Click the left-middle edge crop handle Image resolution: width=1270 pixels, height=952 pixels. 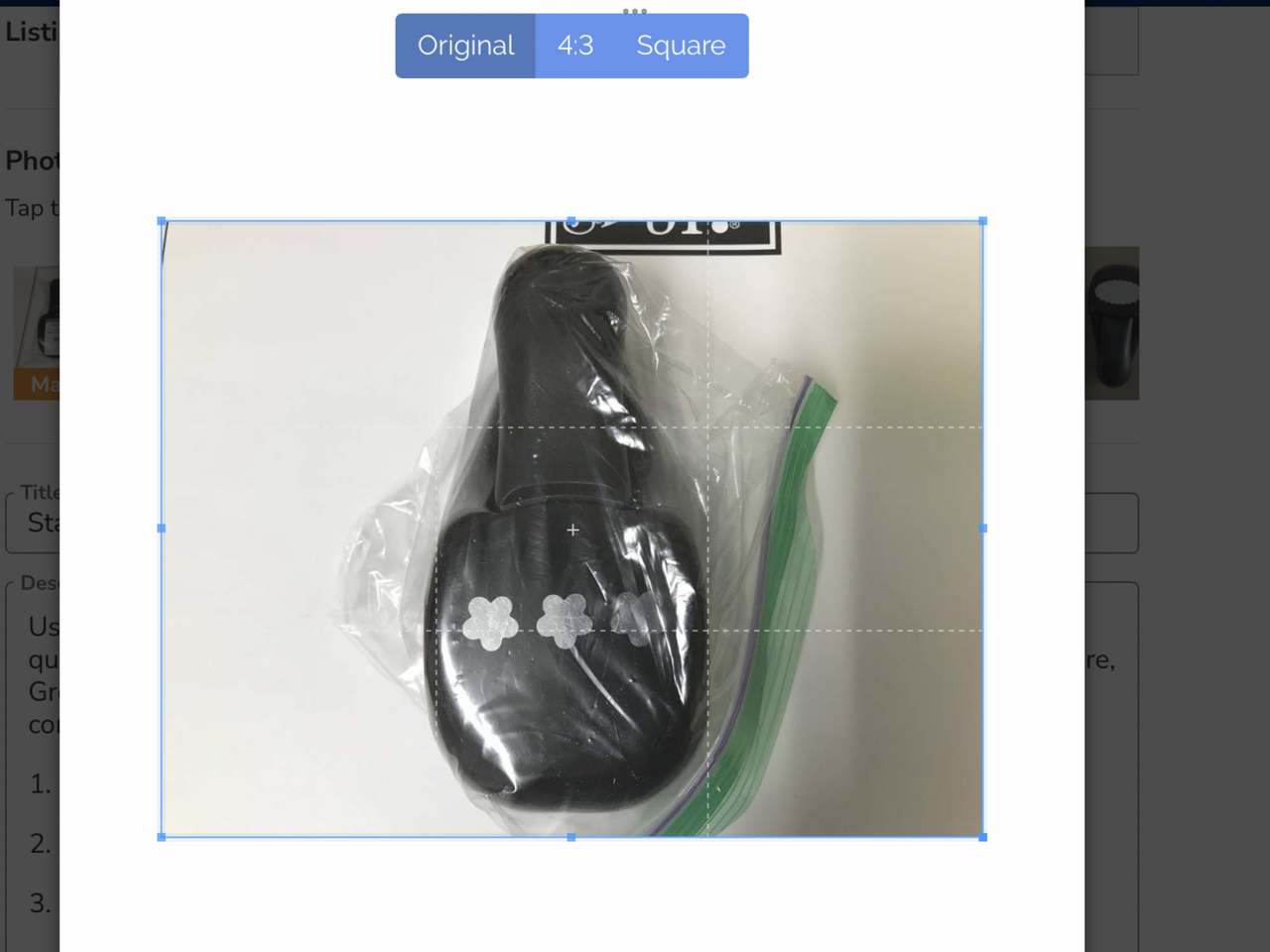pos(162,529)
